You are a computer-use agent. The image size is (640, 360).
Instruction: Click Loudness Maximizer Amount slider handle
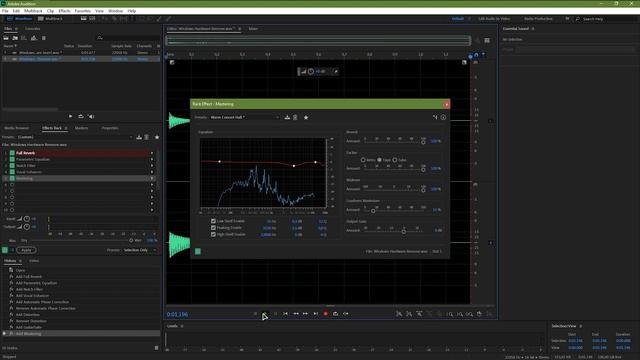coord(373,211)
